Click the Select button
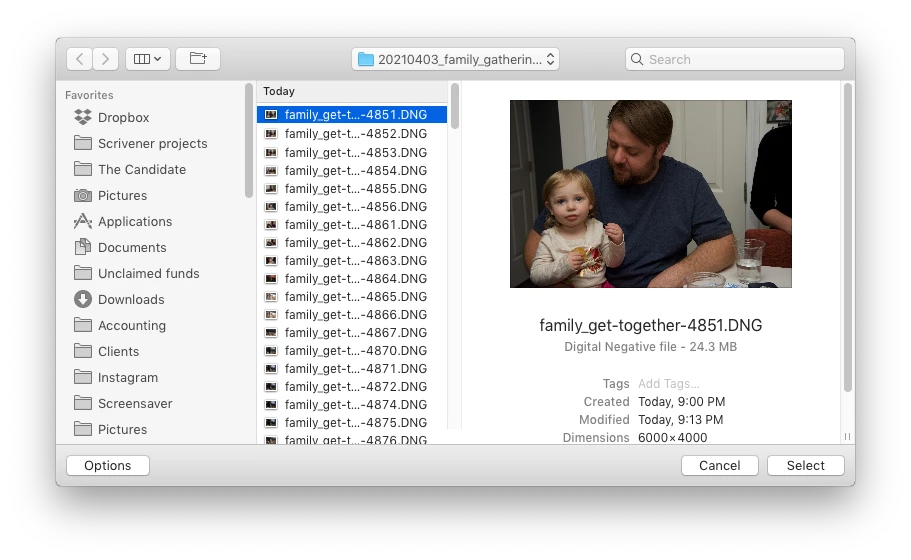 806,466
